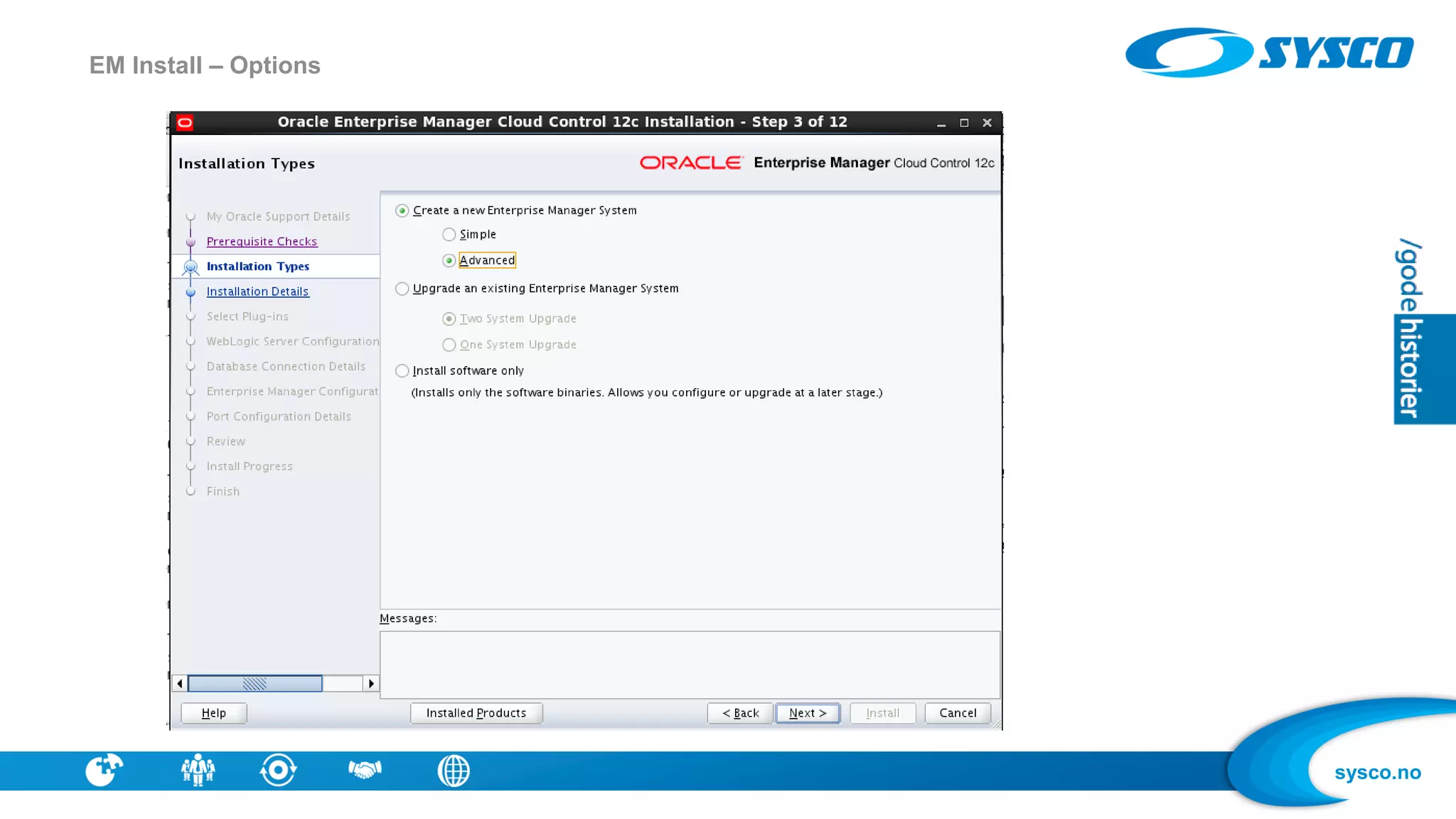1456x819 pixels.
Task: Click the Install Progress step
Action: 250,466
